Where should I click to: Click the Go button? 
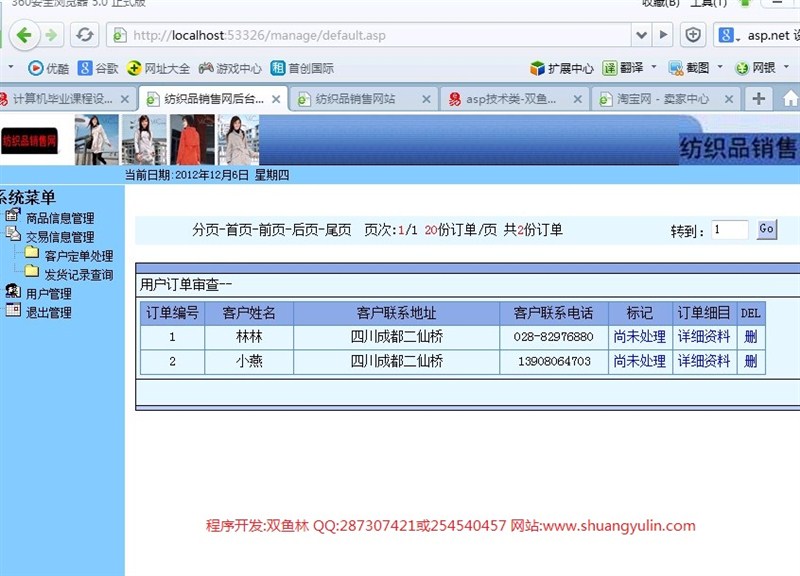(766, 229)
